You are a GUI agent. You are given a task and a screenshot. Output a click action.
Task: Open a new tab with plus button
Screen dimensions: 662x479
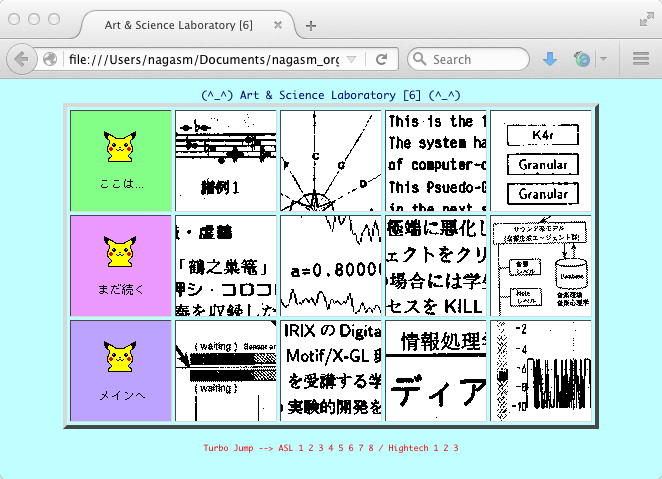[x=311, y=26]
